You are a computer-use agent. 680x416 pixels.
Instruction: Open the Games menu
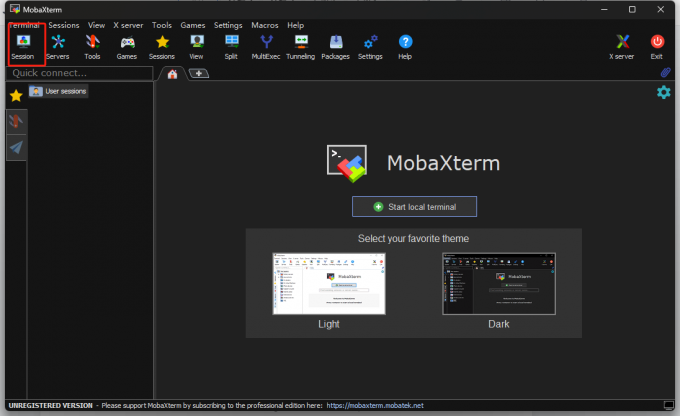pos(193,25)
